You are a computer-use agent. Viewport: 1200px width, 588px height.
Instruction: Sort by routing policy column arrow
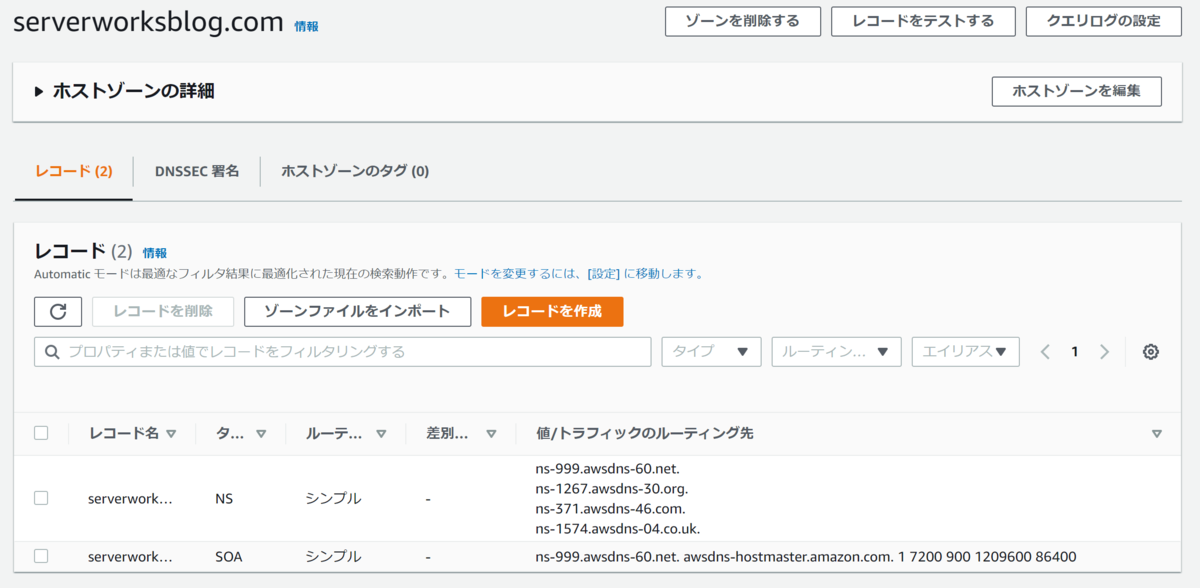[x=381, y=434]
